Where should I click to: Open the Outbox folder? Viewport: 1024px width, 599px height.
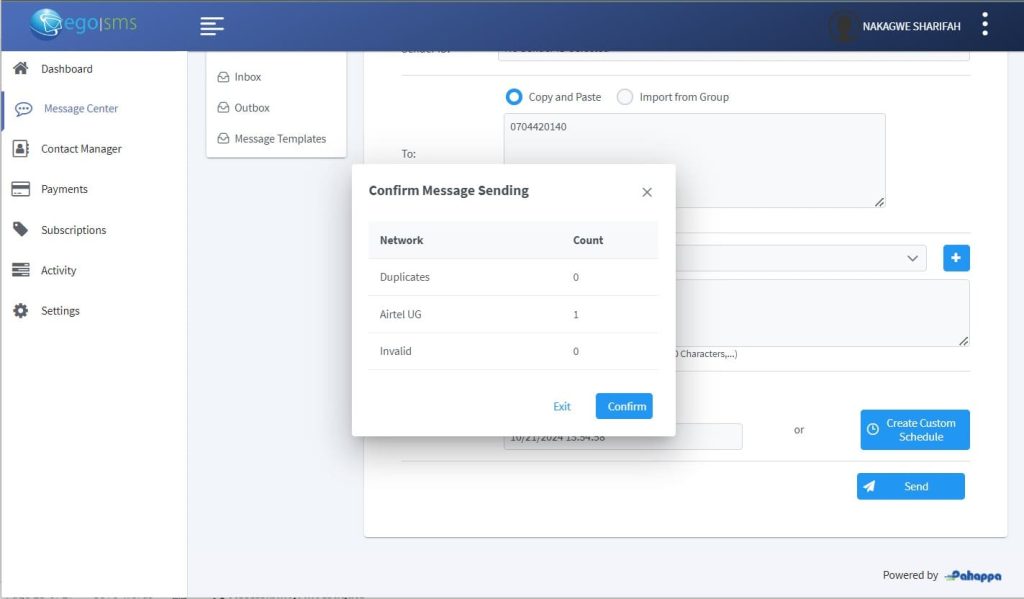[x=252, y=108]
